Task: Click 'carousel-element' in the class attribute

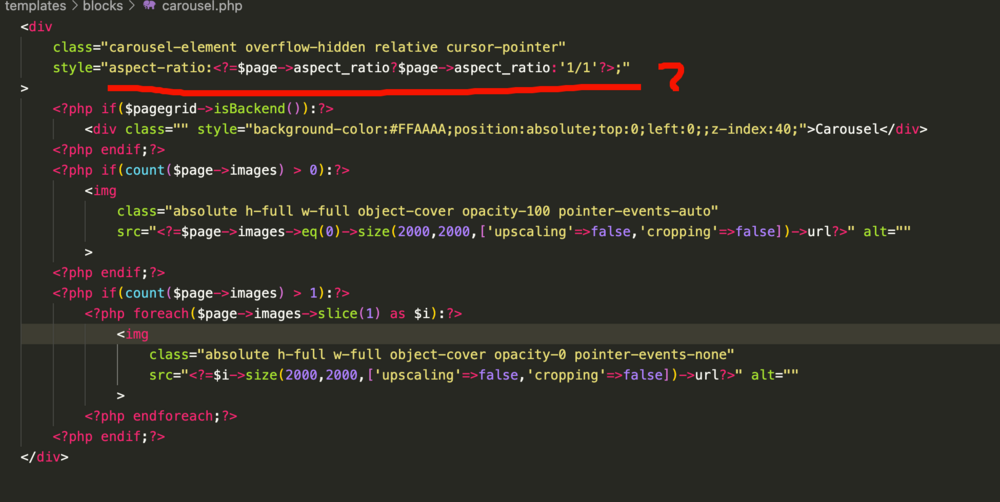Action: pyautogui.click(x=173, y=47)
